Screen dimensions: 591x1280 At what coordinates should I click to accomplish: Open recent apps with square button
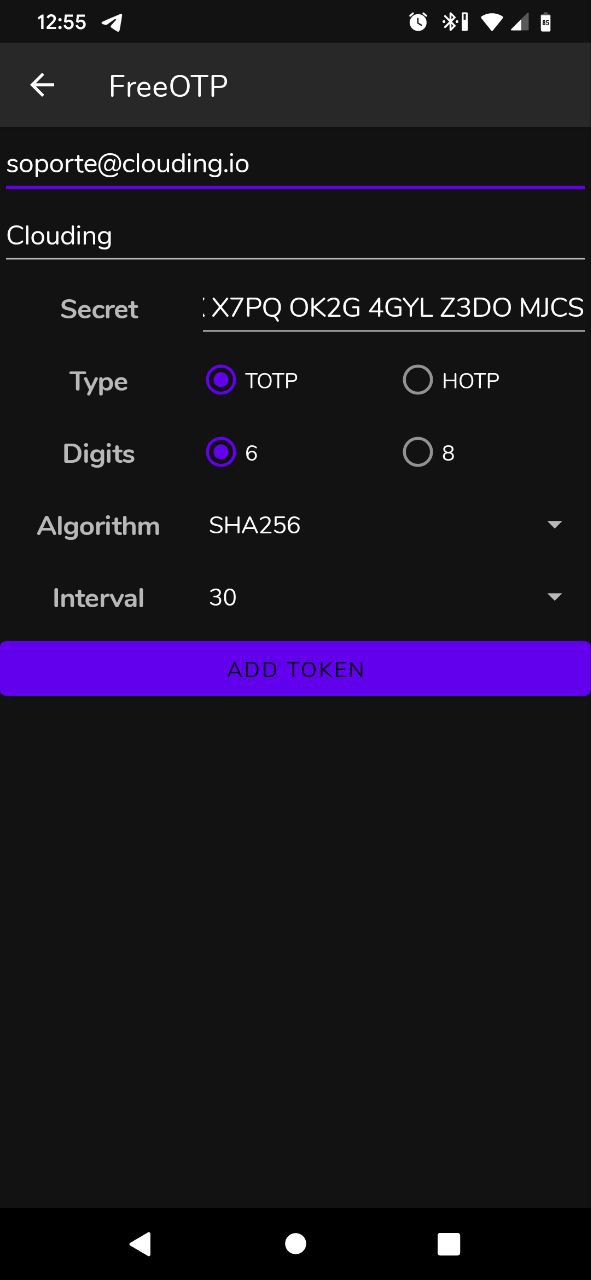point(449,1243)
